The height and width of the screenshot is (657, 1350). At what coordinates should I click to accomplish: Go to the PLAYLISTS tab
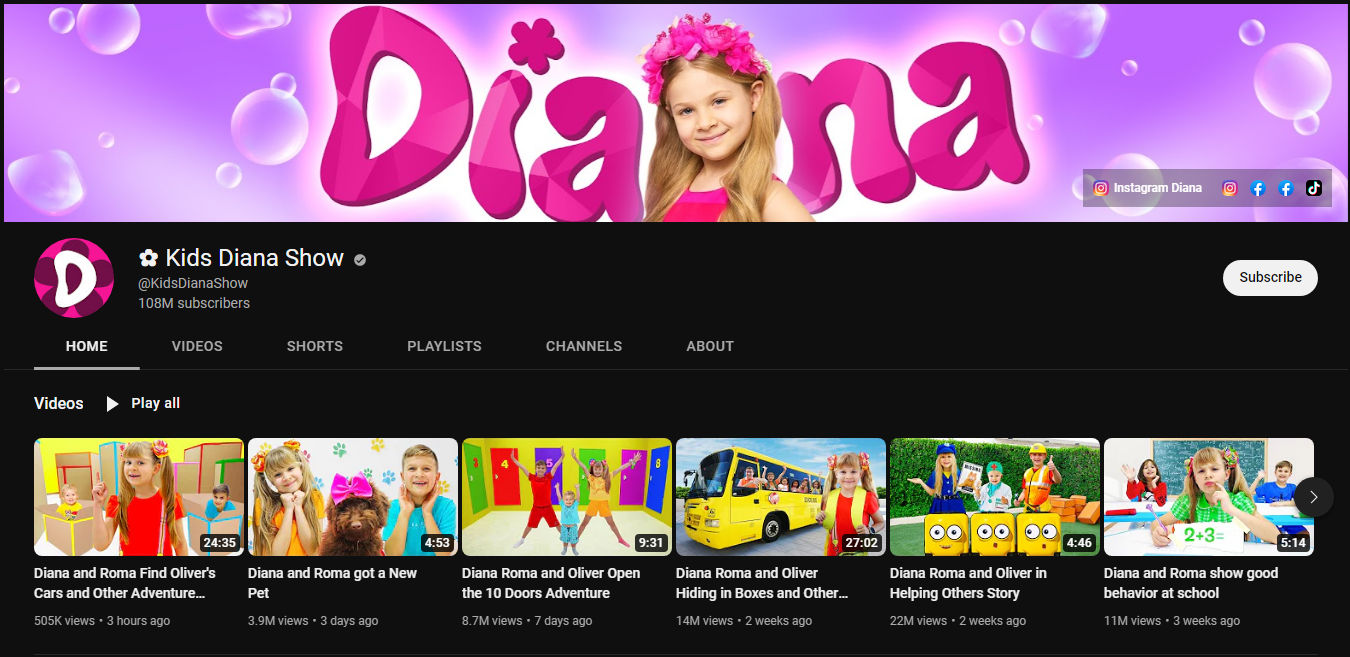tap(444, 346)
